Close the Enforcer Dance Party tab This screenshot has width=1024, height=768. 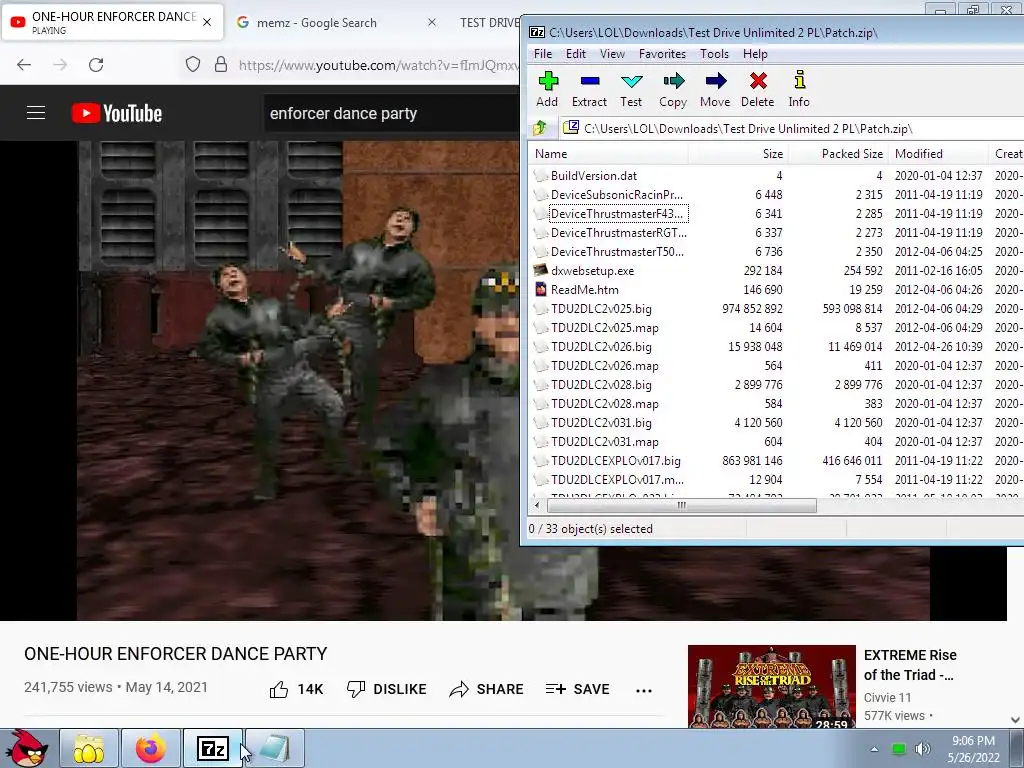(207, 22)
